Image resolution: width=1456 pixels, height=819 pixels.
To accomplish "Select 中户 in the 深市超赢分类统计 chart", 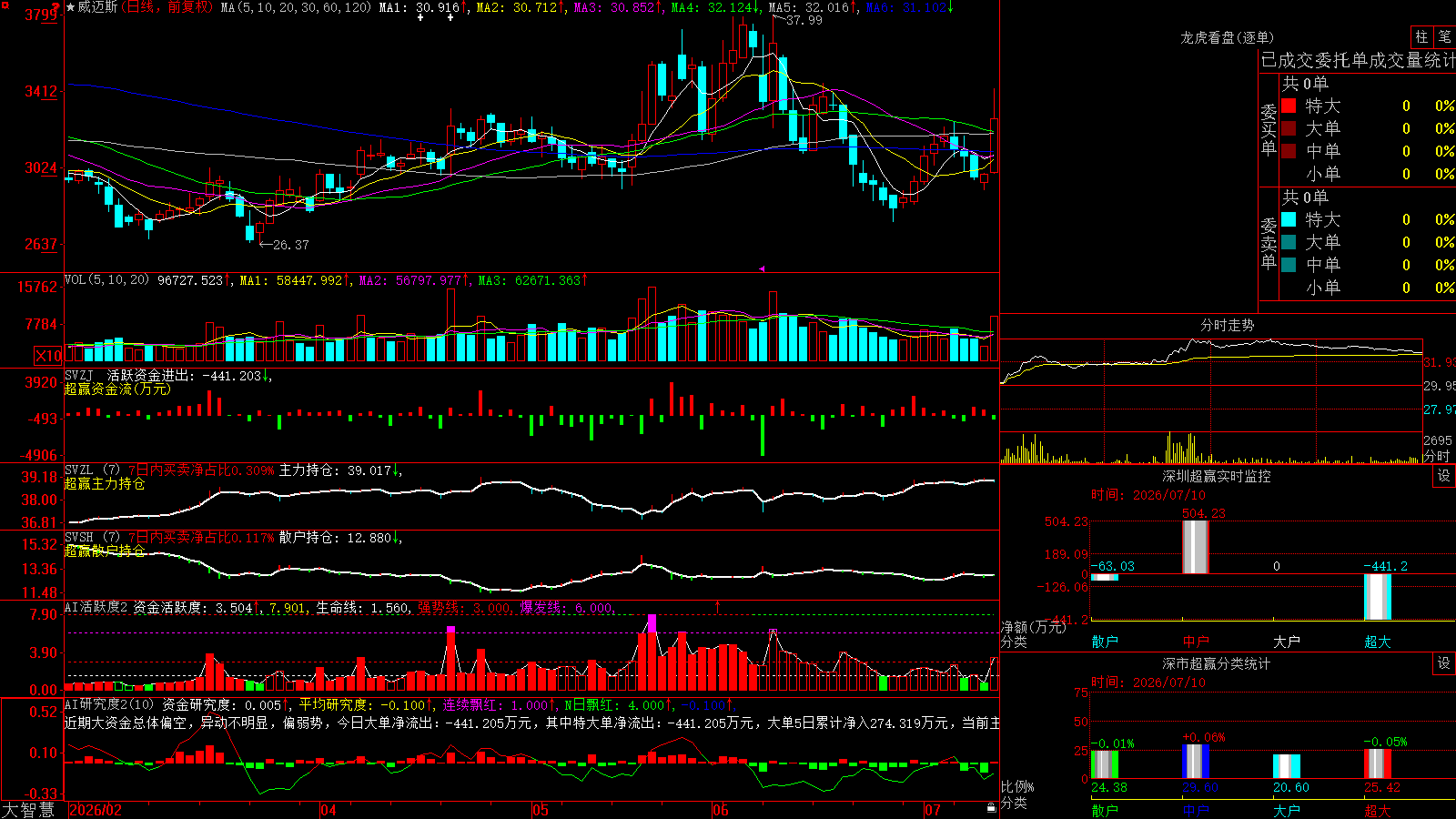I will point(1196,810).
